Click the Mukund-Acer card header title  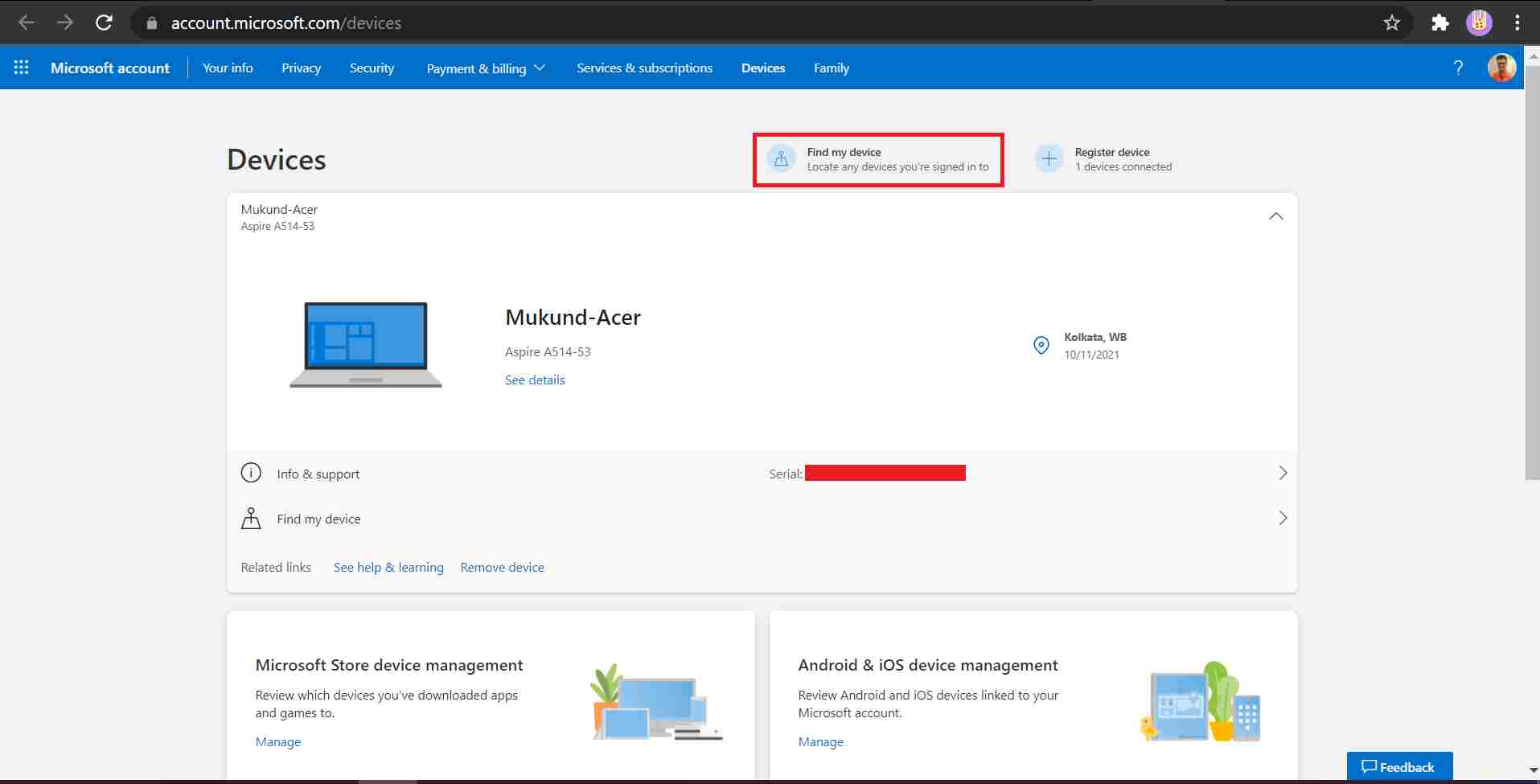(x=279, y=209)
